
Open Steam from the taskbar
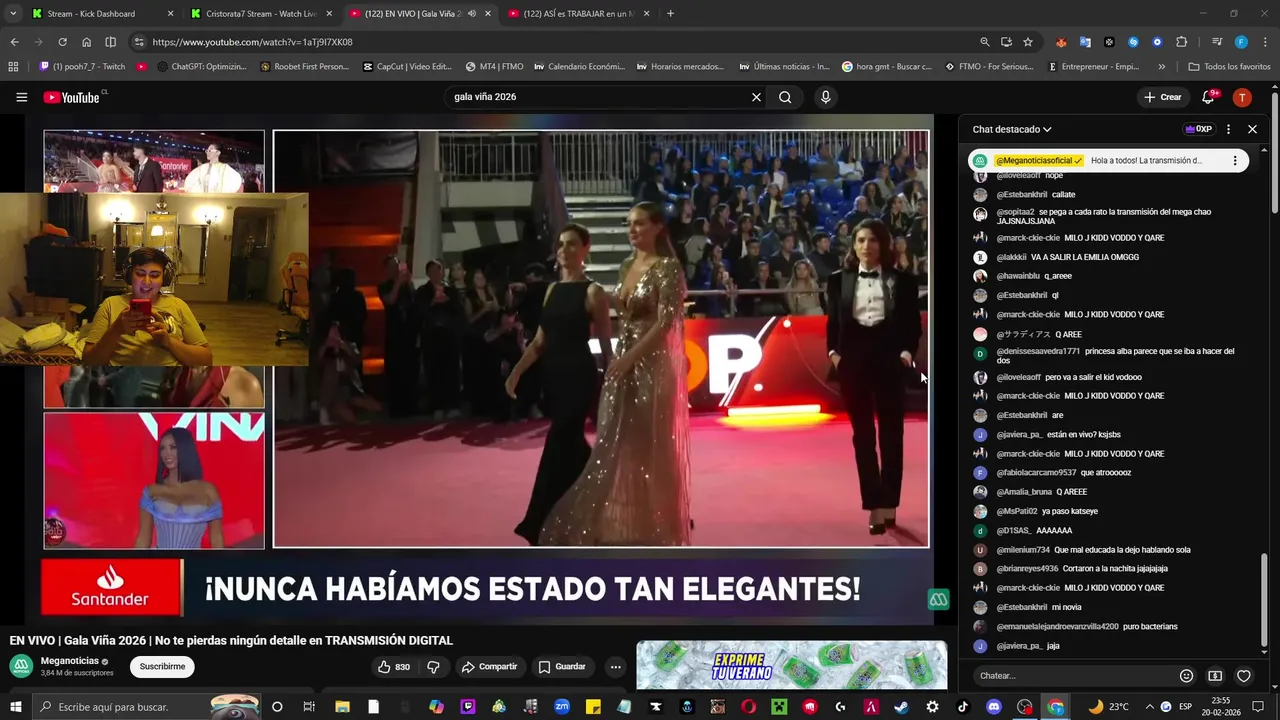tap(901, 707)
